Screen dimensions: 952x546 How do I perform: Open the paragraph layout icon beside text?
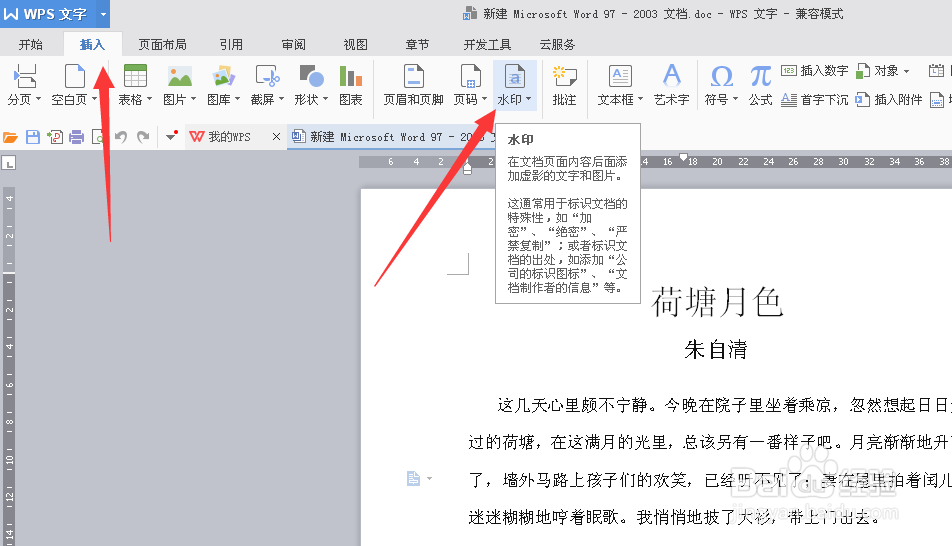[413, 479]
